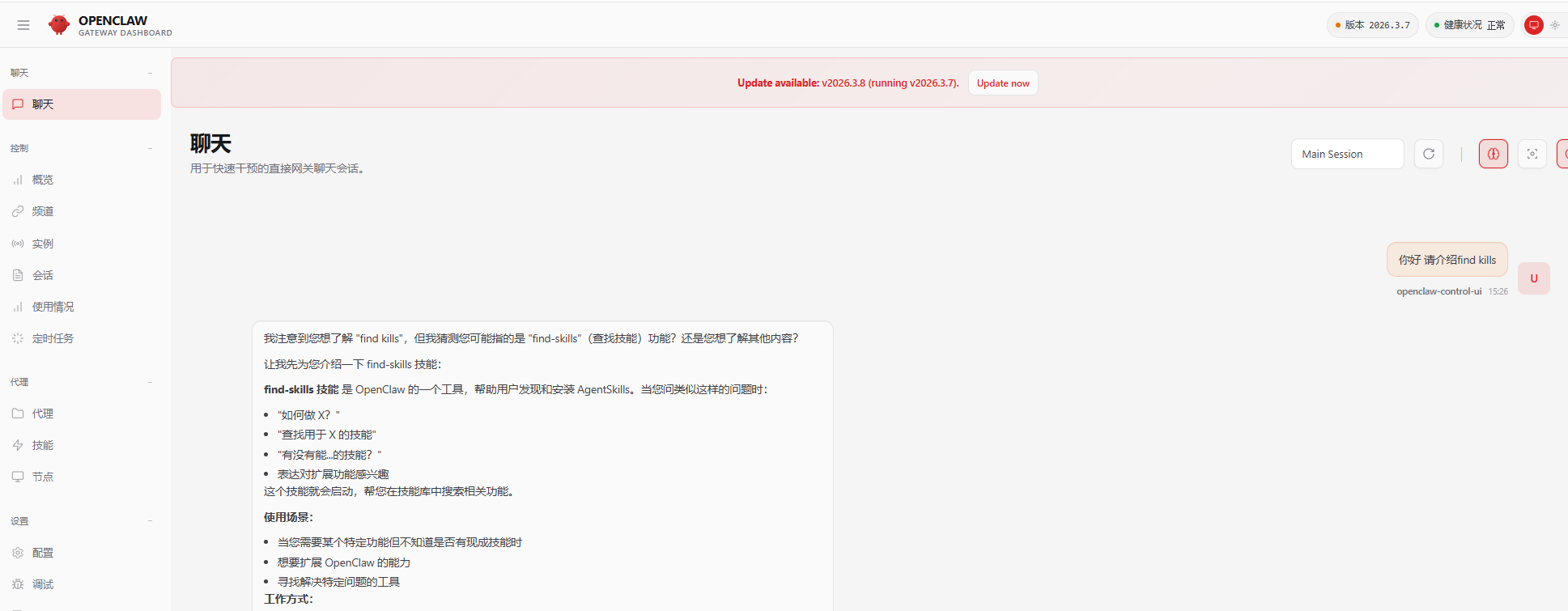Open the 实例 instances page
This screenshot has width=1568, height=611.
(82, 244)
